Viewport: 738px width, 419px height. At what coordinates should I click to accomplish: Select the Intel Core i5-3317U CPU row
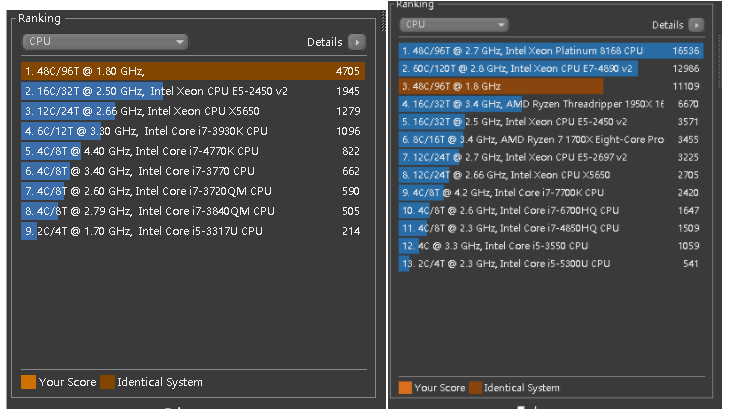tap(193, 231)
